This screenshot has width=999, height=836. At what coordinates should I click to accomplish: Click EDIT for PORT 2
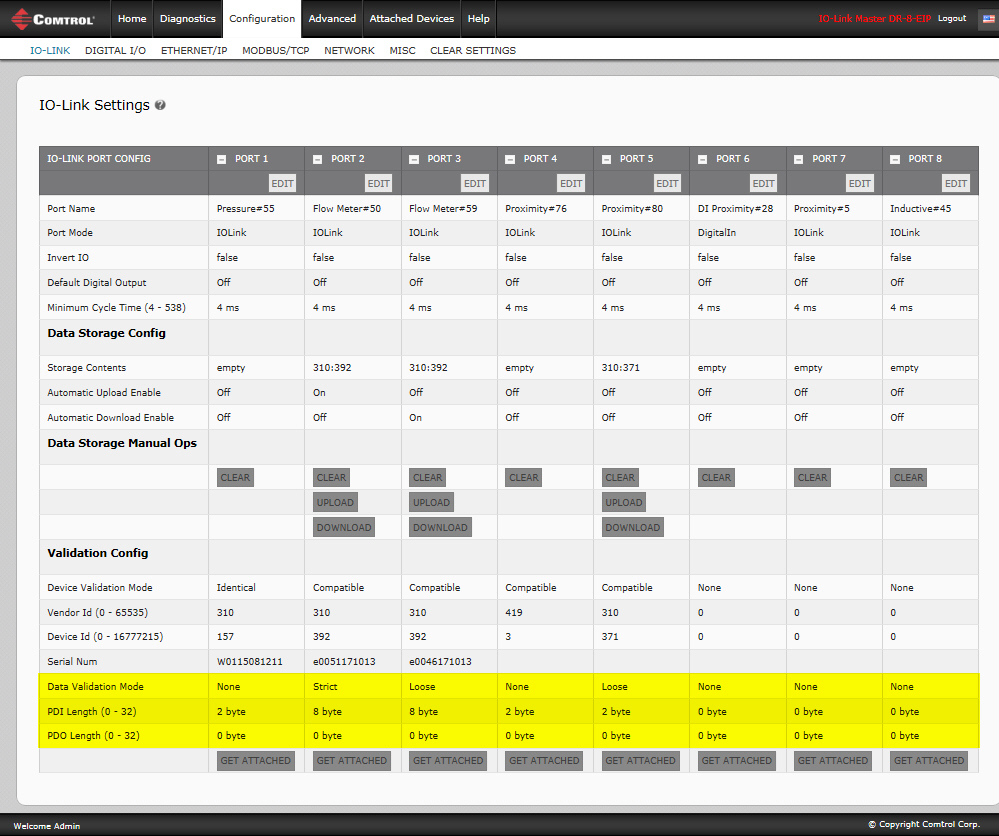pos(378,184)
